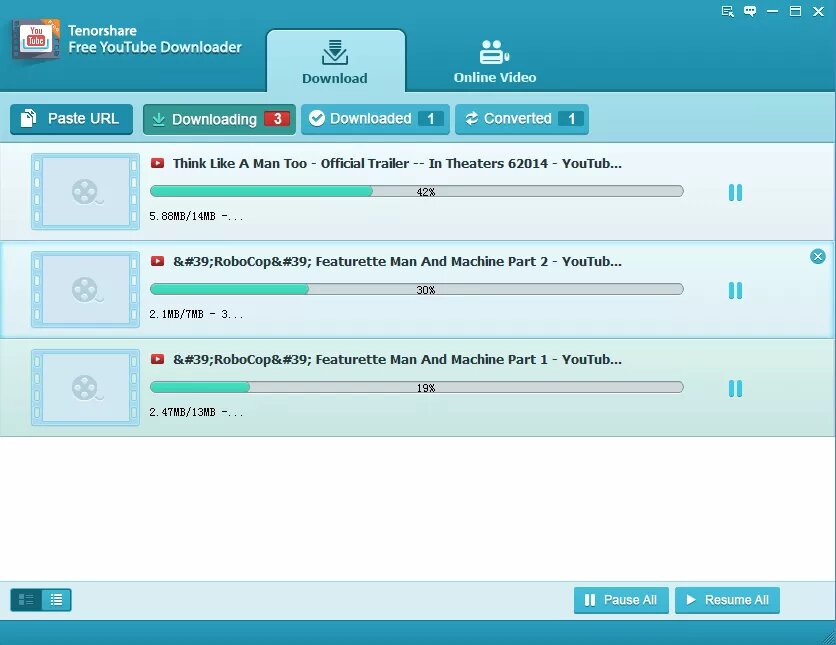Image resolution: width=836 pixels, height=645 pixels.
Task: Pause the Think Like A Man Too download
Action: pos(735,193)
